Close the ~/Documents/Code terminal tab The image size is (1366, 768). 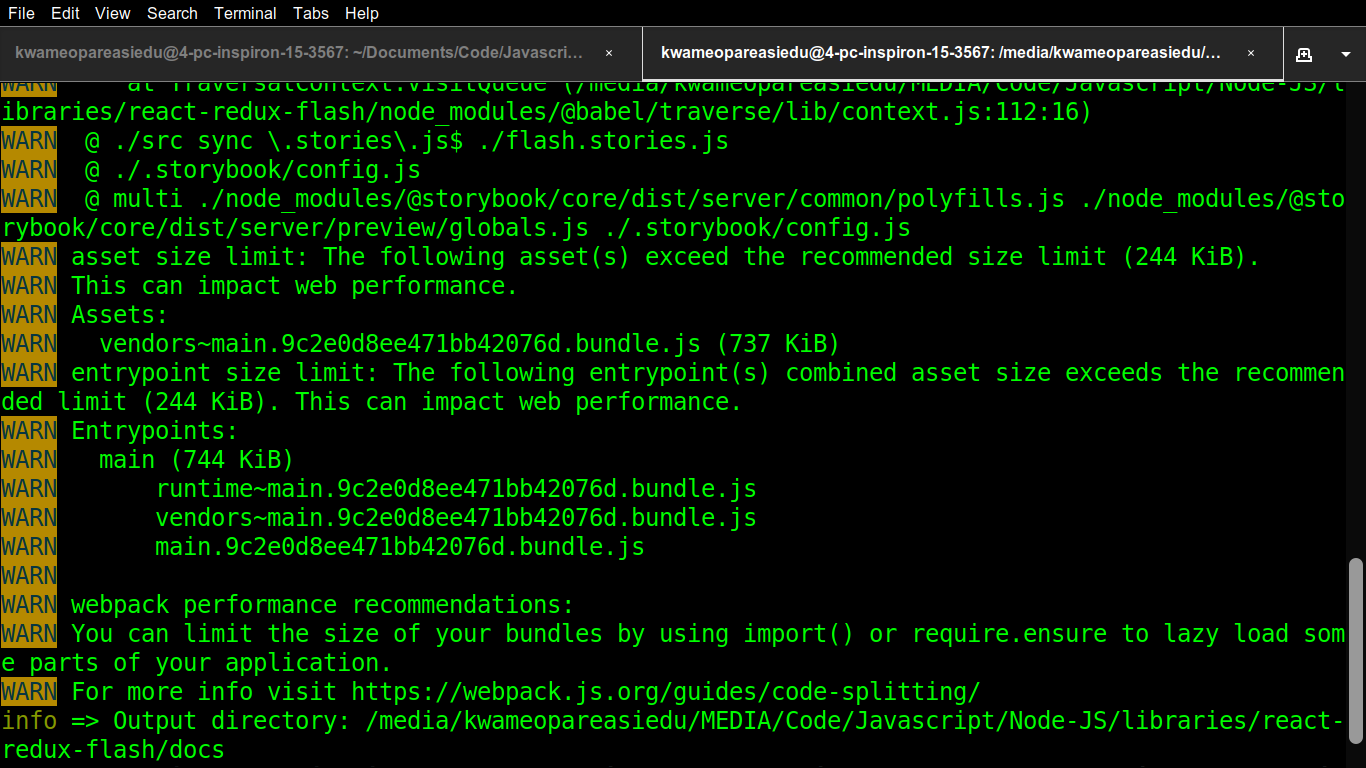pyautogui.click(x=609, y=53)
